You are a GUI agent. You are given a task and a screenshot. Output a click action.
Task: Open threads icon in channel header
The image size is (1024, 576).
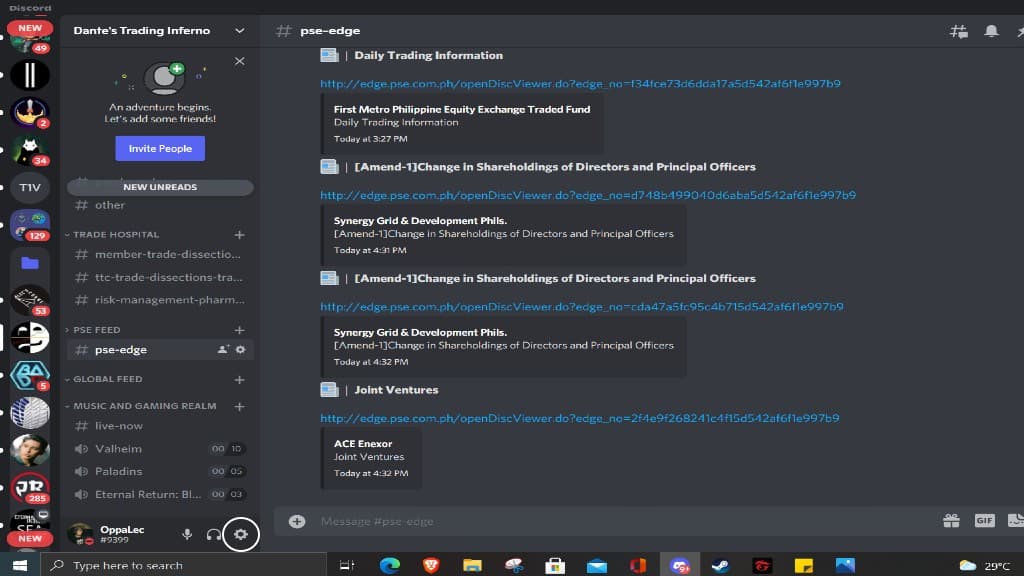(x=959, y=31)
